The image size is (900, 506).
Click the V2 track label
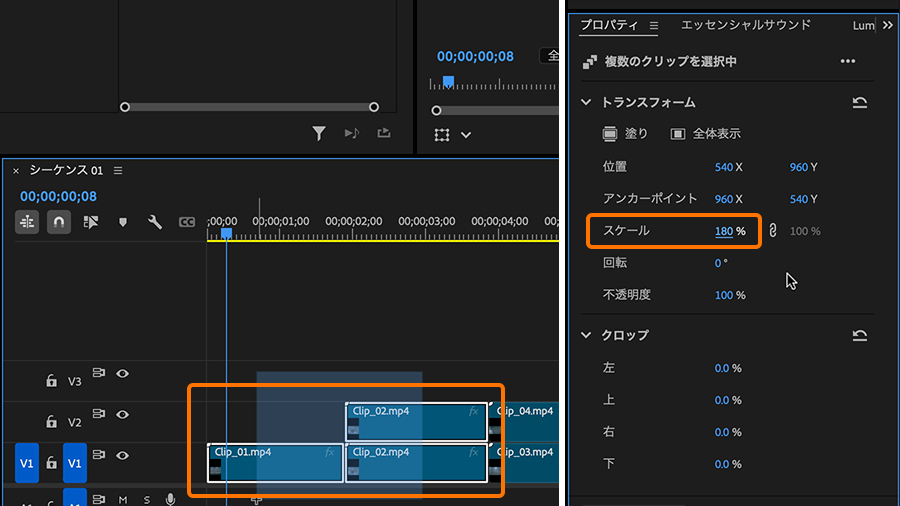pyautogui.click(x=75, y=423)
